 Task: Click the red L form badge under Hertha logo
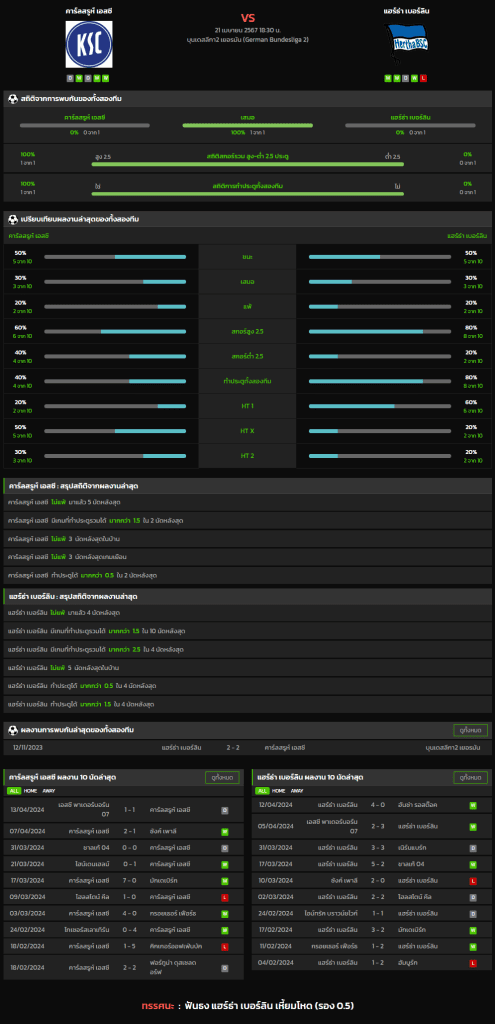click(424, 78)
